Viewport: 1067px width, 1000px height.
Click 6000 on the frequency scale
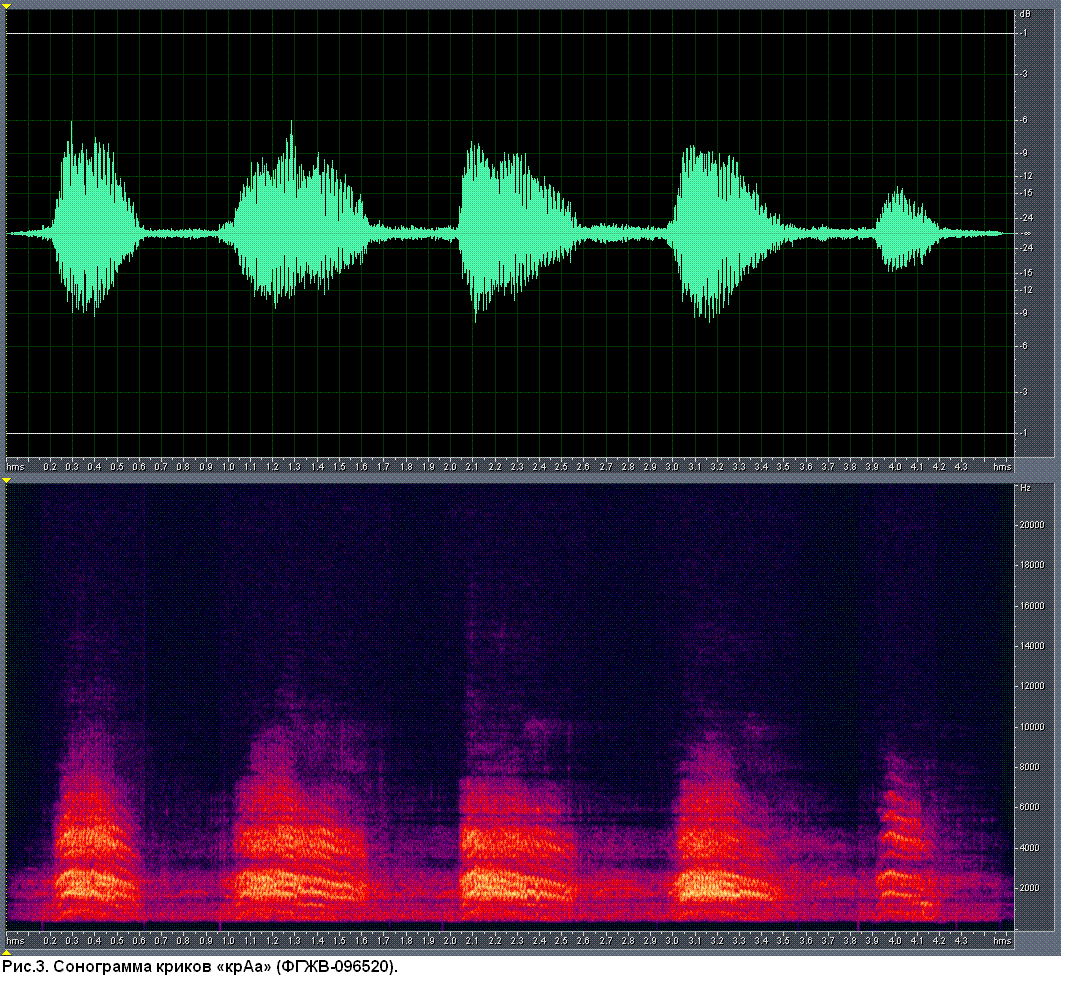(1030, 807)
